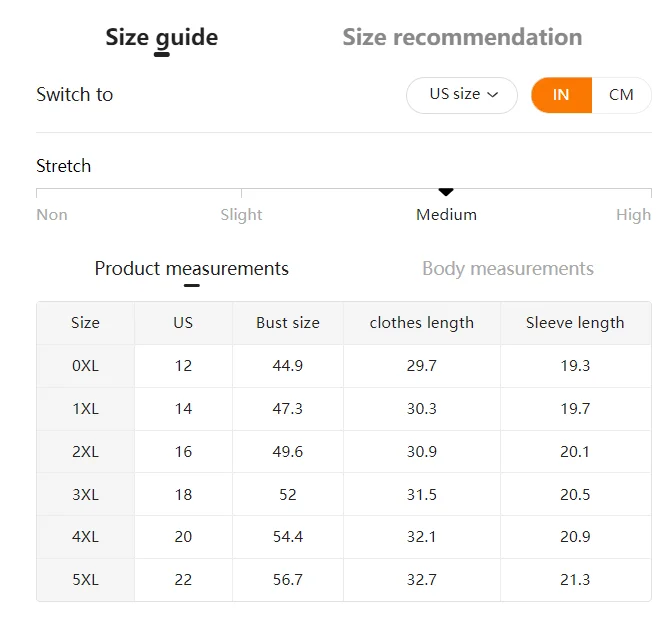Click the 5XL size cell
666x619 pixels.
[x=86, y=580]
